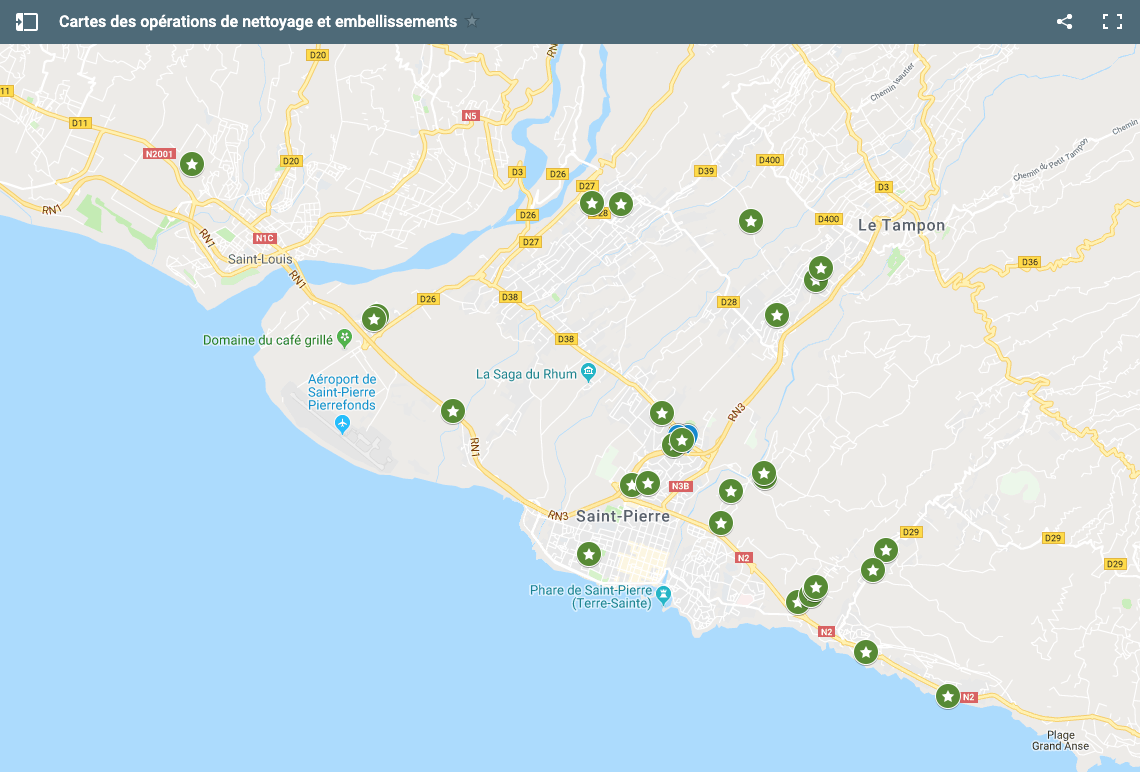Open the star marker below D39

(751, 220)
